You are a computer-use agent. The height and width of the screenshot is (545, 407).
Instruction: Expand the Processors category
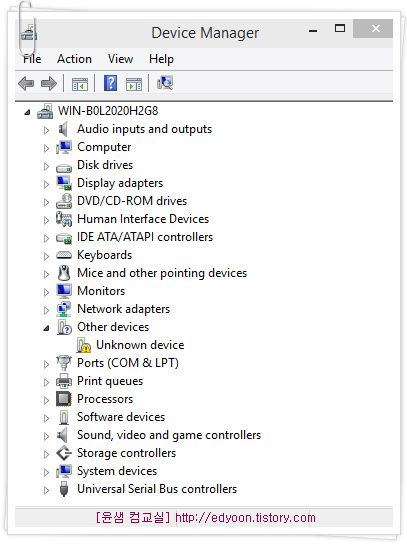pyautogui.click(x=46, y=400)
